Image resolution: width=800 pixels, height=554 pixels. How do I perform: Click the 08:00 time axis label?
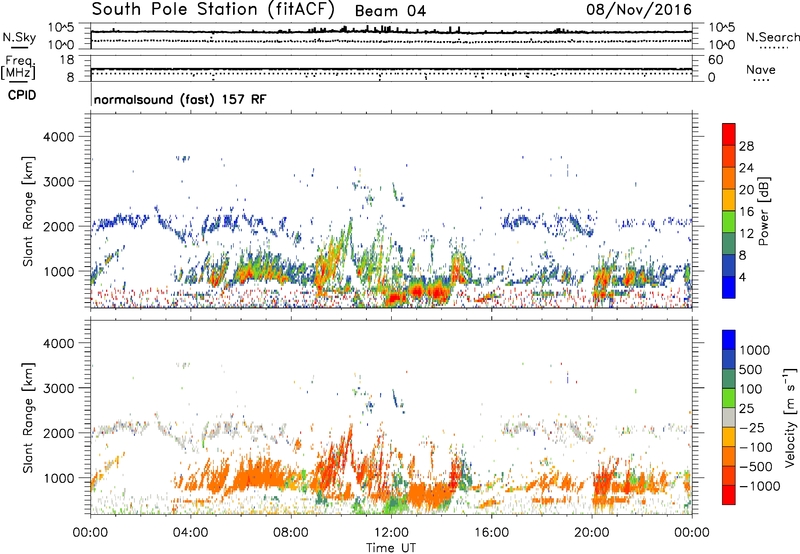291,533
